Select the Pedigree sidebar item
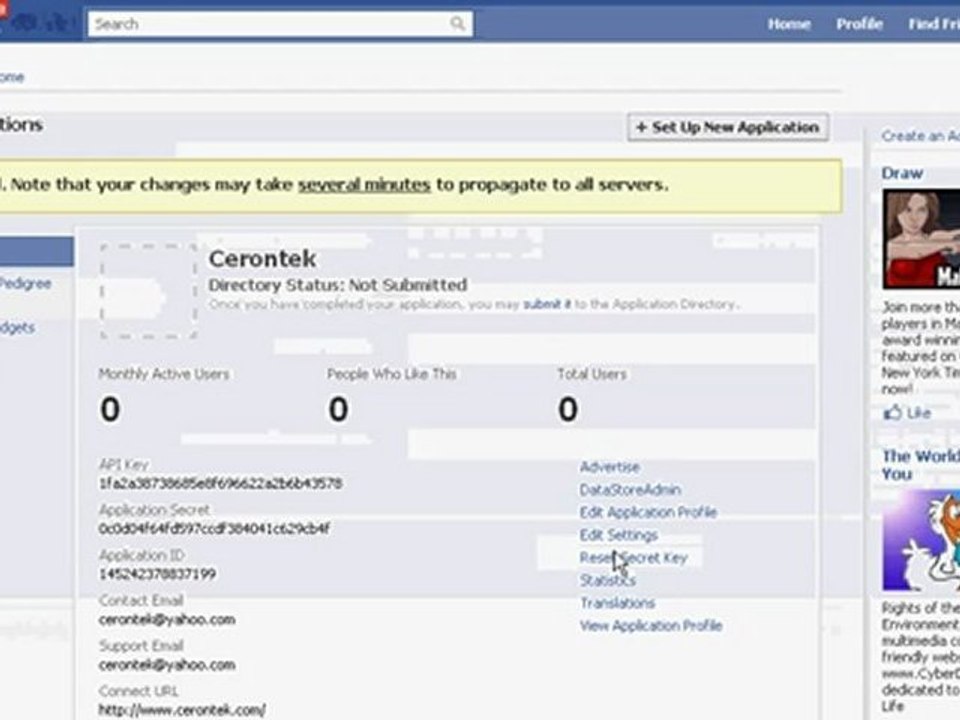Screen dimensions: 960x720 24,283
